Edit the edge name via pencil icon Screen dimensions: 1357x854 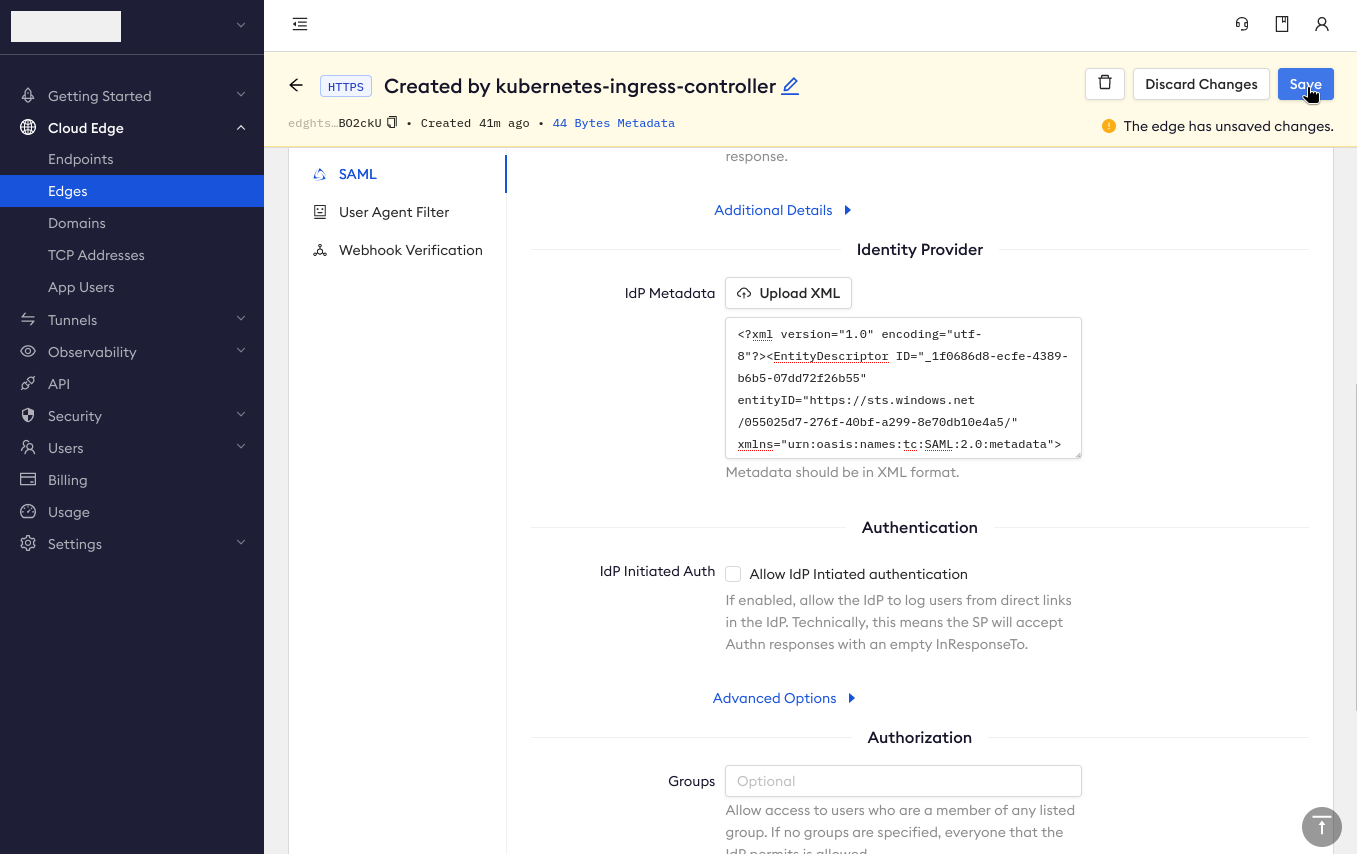(790, 86)
